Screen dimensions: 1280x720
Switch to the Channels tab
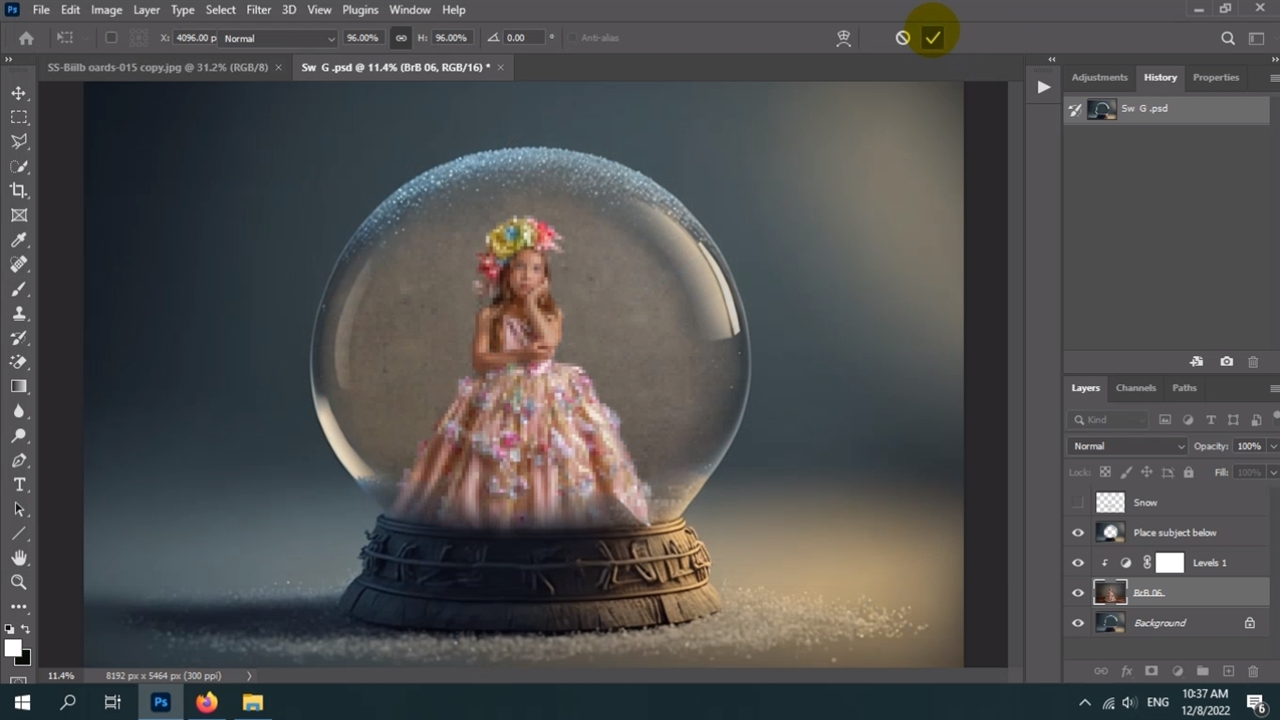click(1135, 388)
